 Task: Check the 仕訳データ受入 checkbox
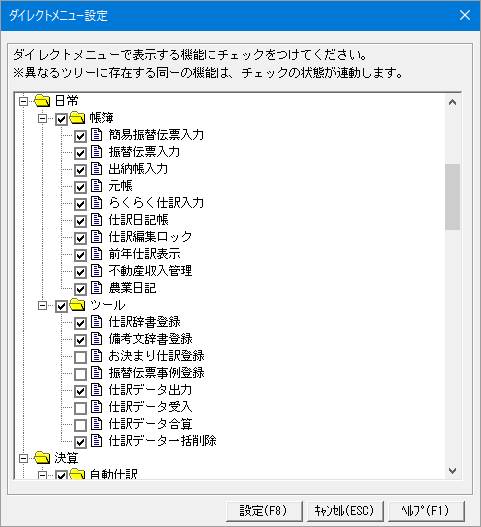click(x=80, y=408)
